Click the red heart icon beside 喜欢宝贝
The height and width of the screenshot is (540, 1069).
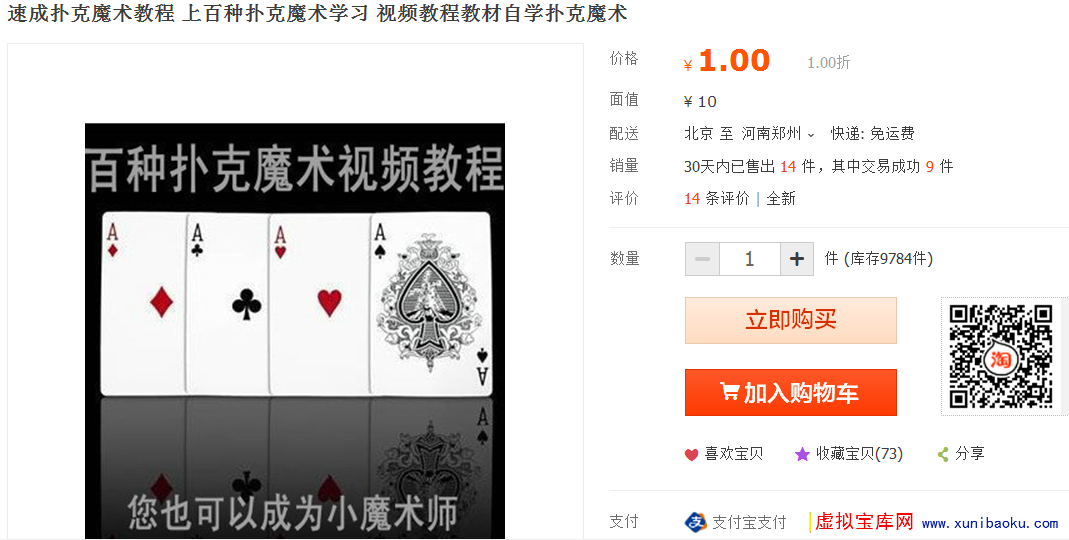coord(691,455)
